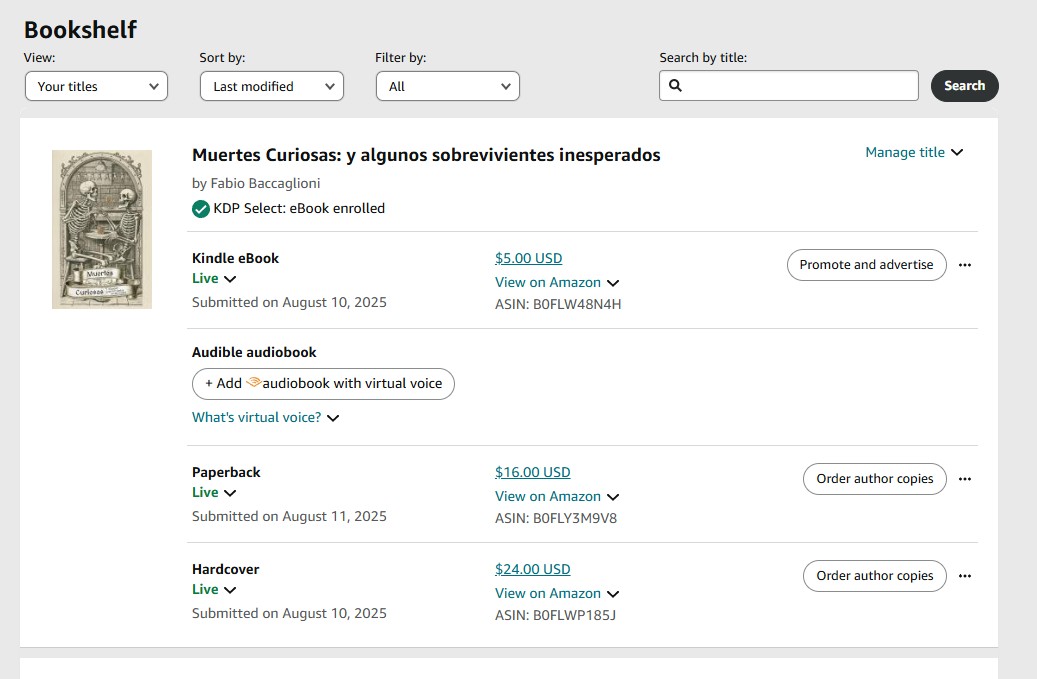Click the Muertes Curiosas book cover thumbnail
Viewport: 1037px width, 679px height.
coord(102,229)
